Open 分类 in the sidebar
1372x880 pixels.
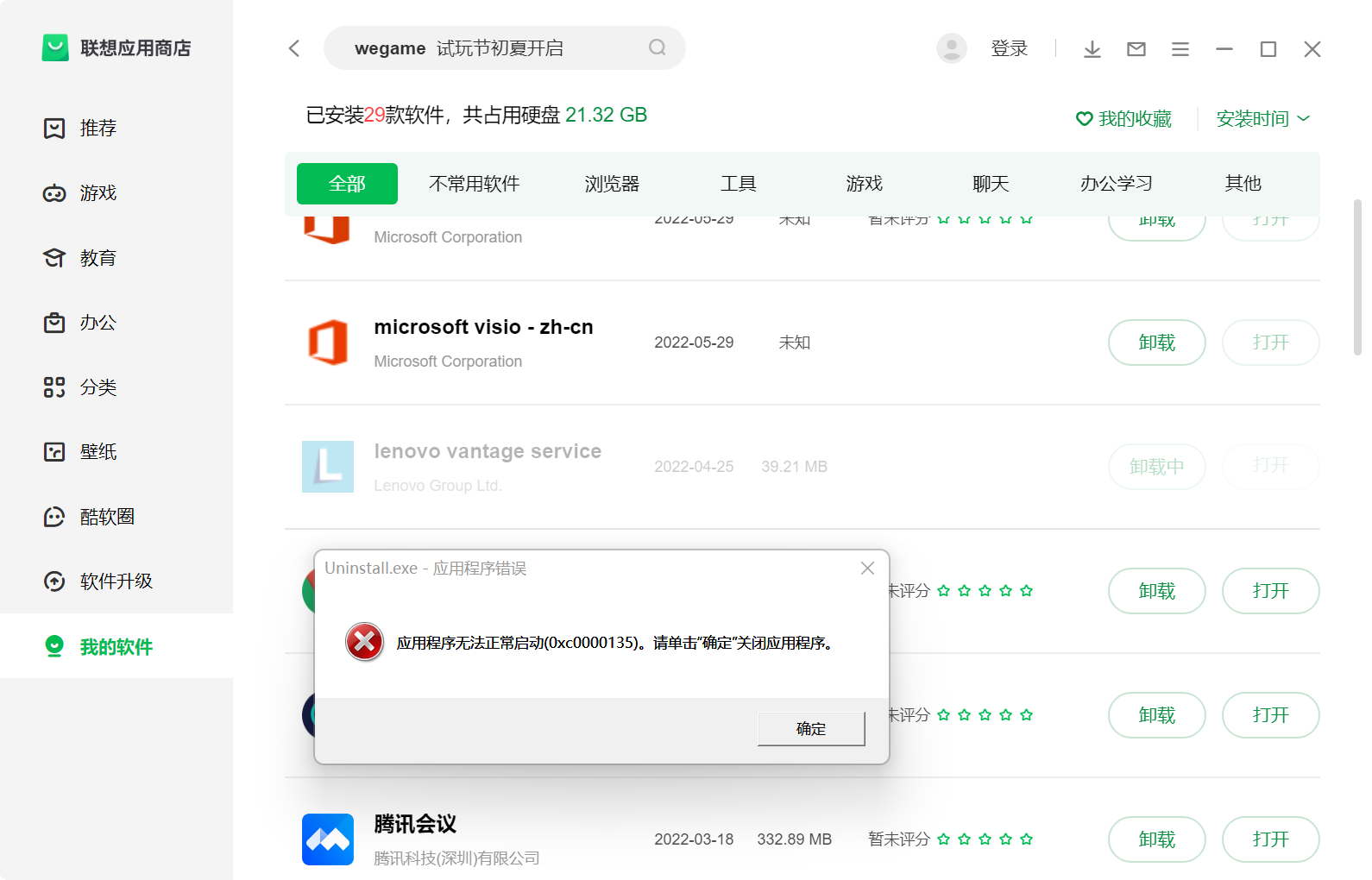pyautogui.click(x=116, y=387)
